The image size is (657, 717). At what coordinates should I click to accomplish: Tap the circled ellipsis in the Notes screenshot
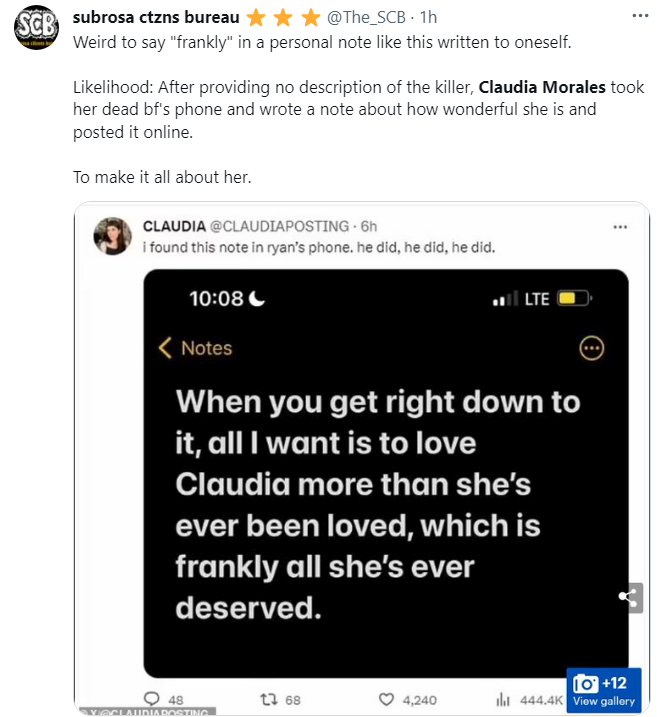[x=592, y=348]
